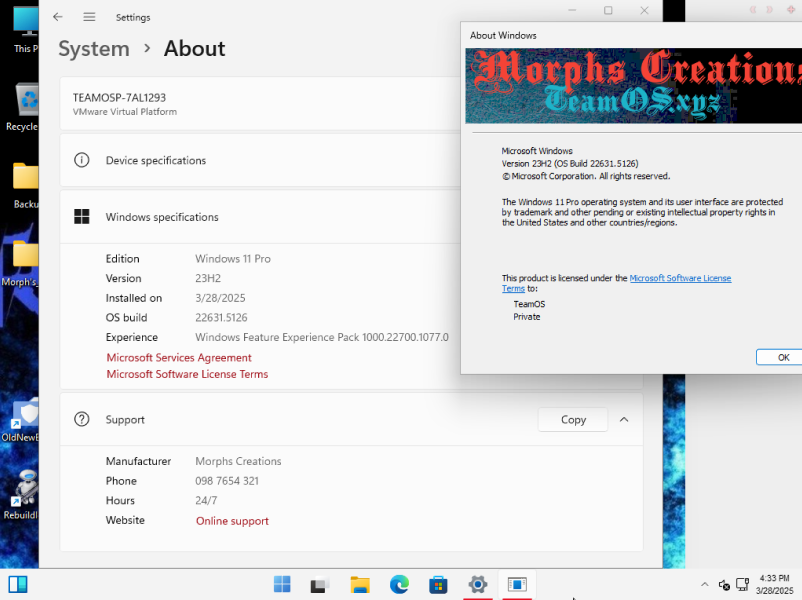
Task: Click the "Edition" label
Action: click(x=122, y=259)
